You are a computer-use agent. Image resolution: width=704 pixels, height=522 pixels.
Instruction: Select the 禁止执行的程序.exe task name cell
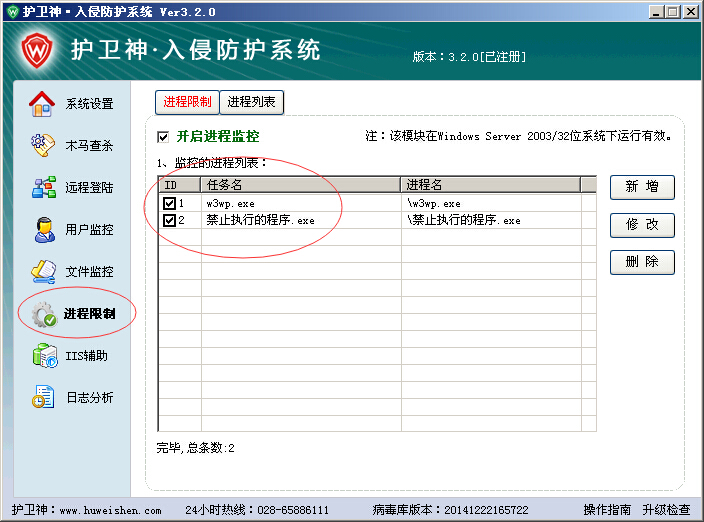click(x=301, y=220)
